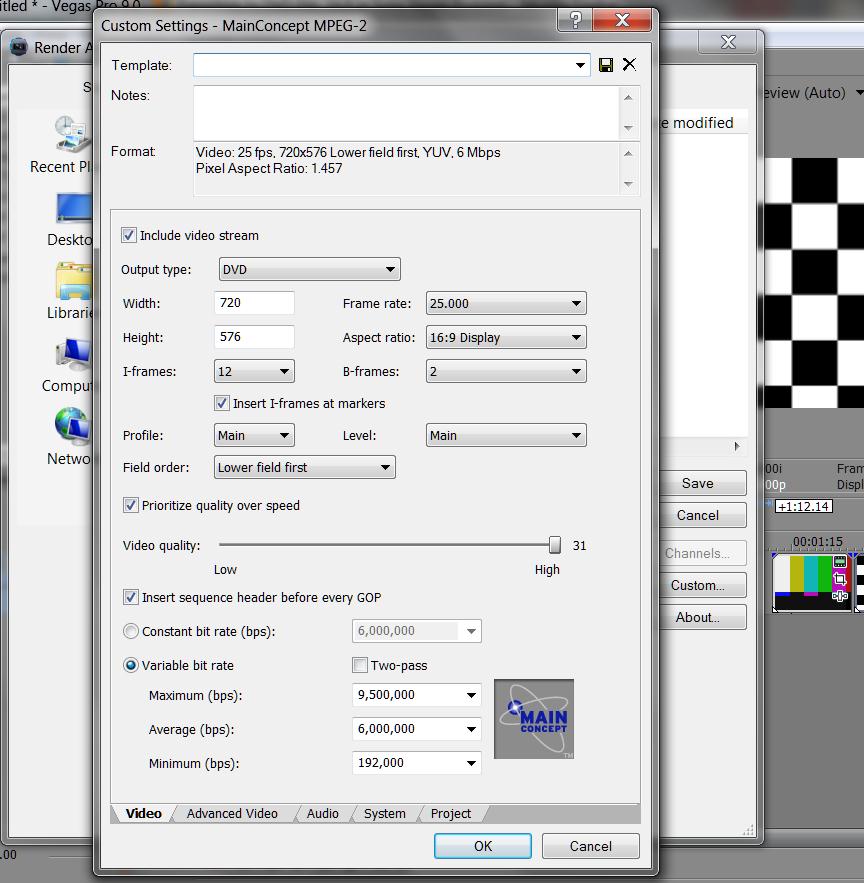Click the Delete Template X icon
This screenshot has width=864, height=883.
click(629, 64)
